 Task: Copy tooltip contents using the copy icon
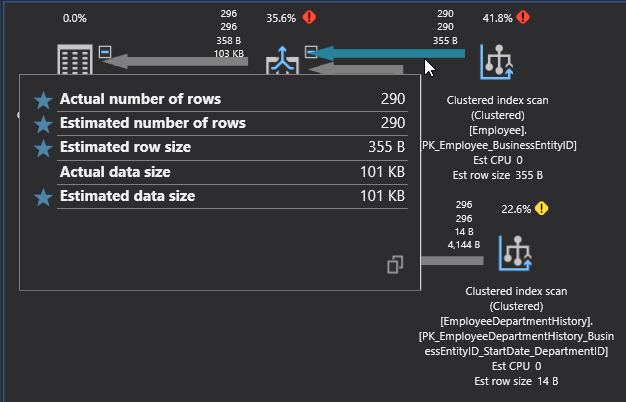coord(396,264)
